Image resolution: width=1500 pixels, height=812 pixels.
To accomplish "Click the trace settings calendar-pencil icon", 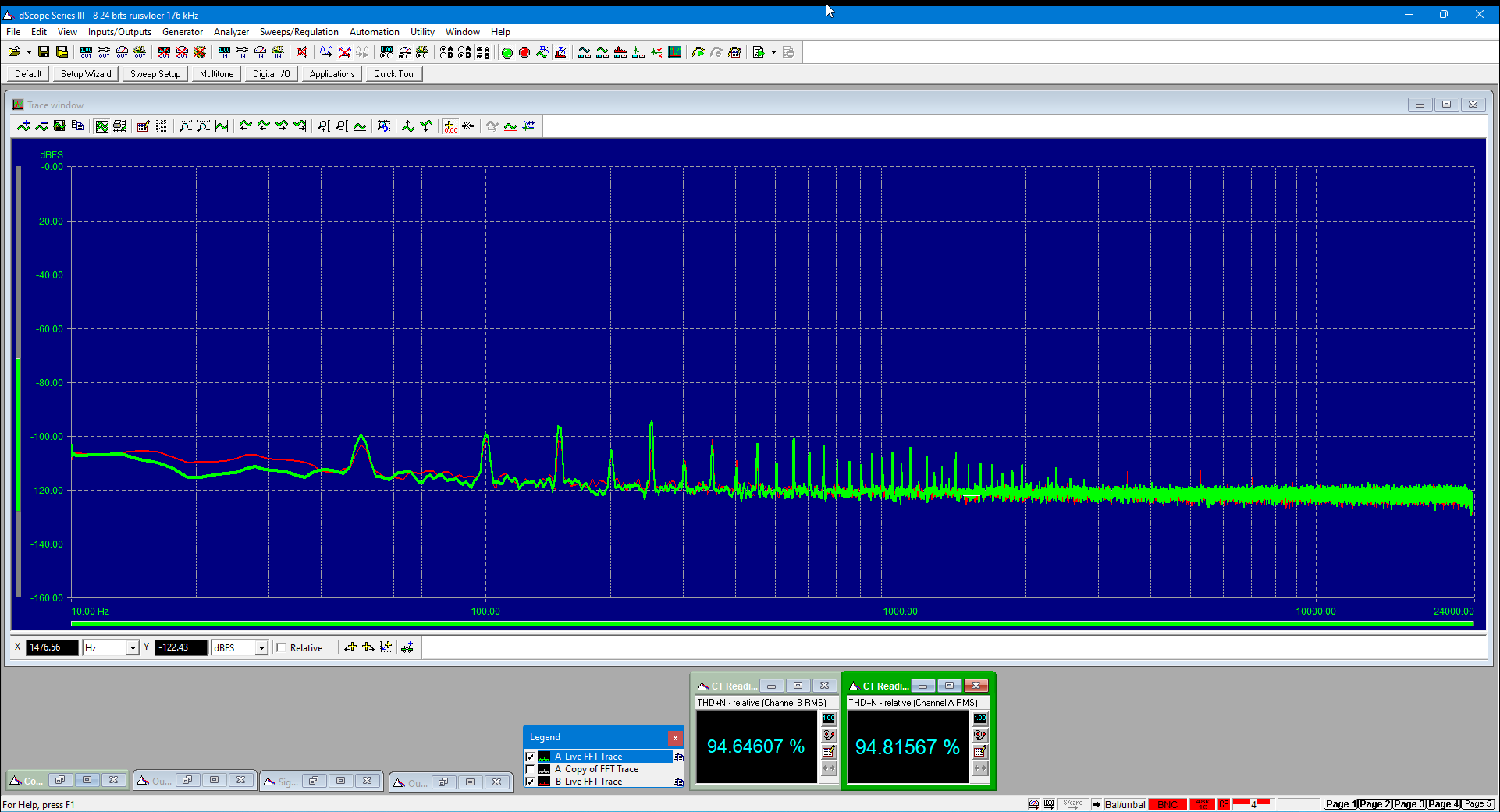I will click(143, 126).
